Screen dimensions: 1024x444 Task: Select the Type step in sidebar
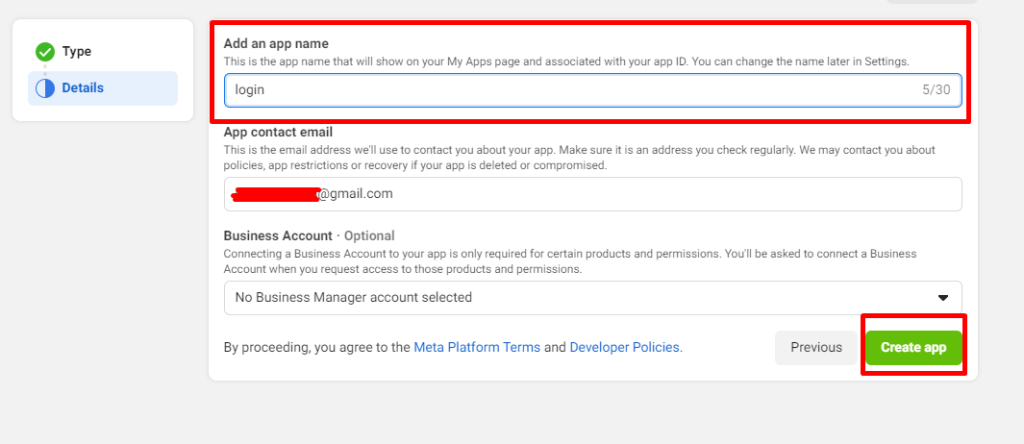[76, 52]
